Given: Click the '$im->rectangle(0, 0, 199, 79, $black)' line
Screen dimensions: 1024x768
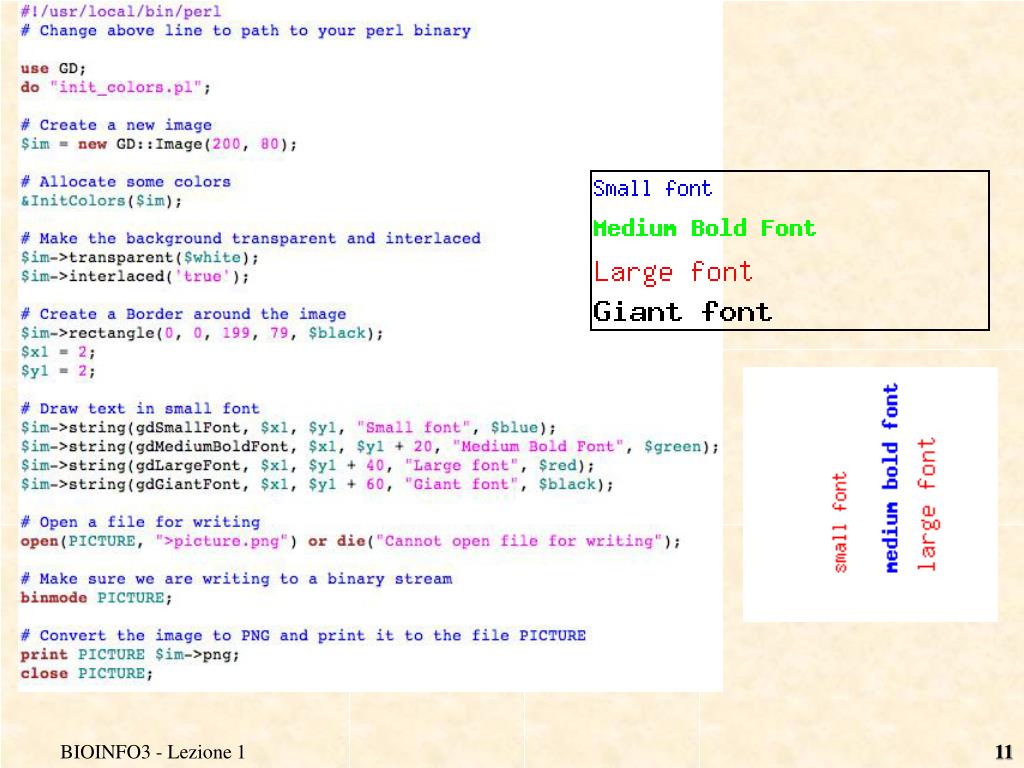Looking at the screenshot, I should coord(202,333).
